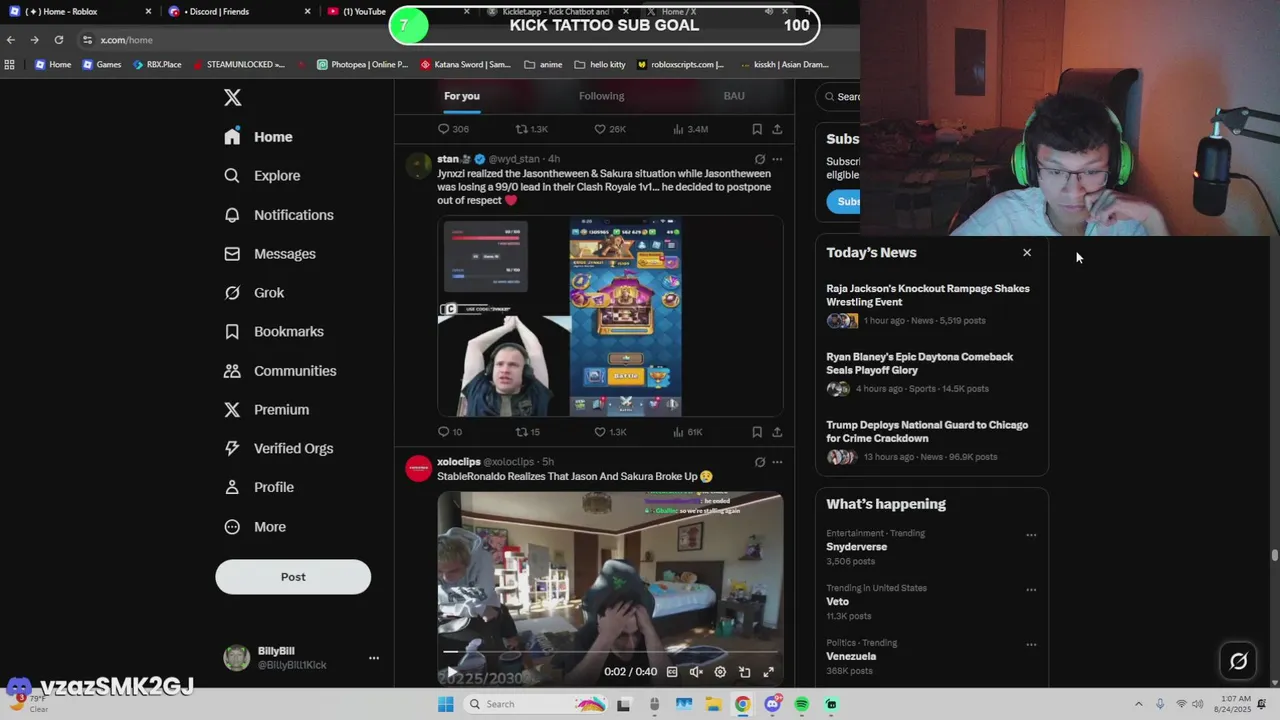1280x720 pixels.
Task: Open BillyBill account options menu
Action: point(374,658)
